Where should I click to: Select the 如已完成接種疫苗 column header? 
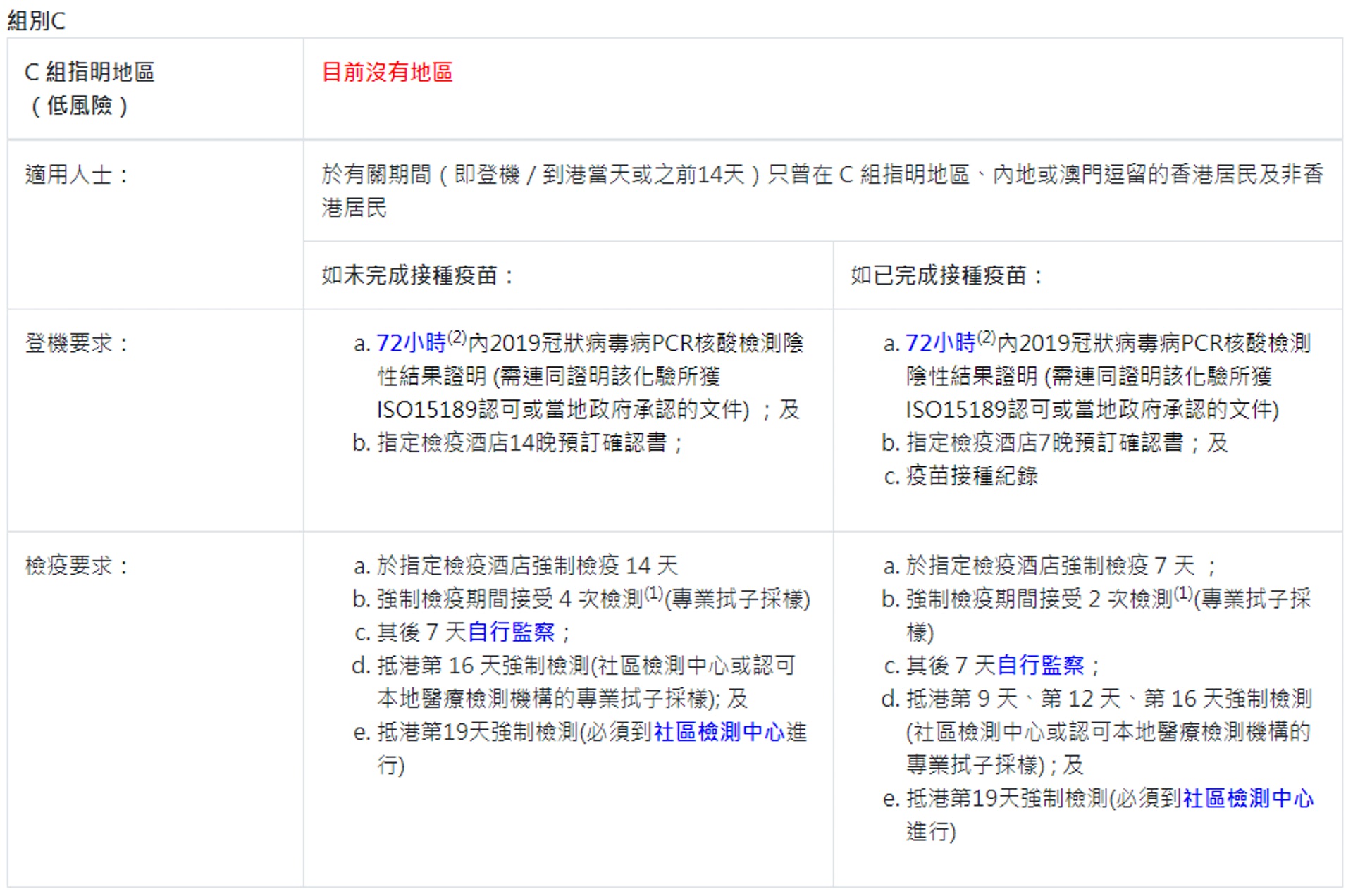pos(946,275)
